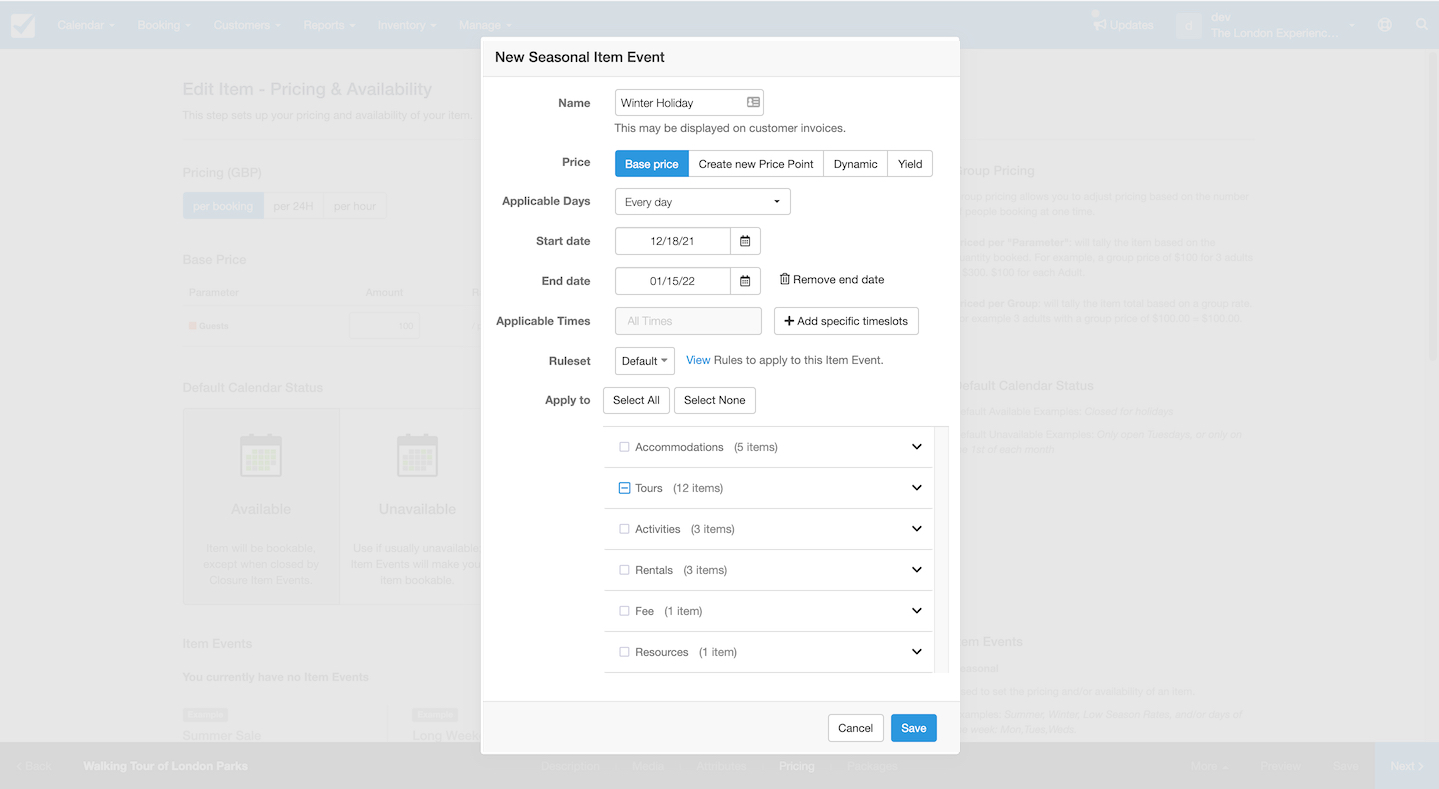Open the Calendar menu
The image size is (1439, 789).
click(85, 25)
